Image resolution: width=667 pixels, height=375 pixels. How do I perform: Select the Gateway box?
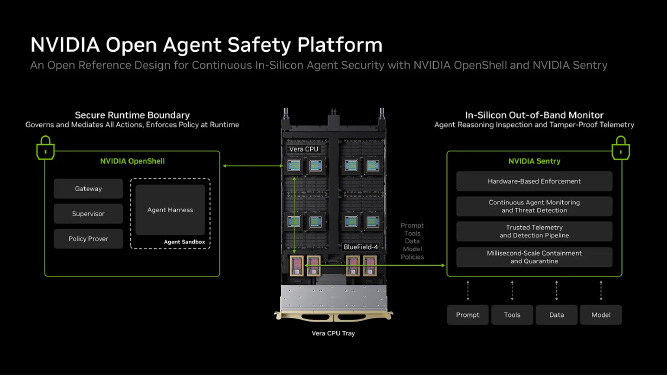[88, 189]
